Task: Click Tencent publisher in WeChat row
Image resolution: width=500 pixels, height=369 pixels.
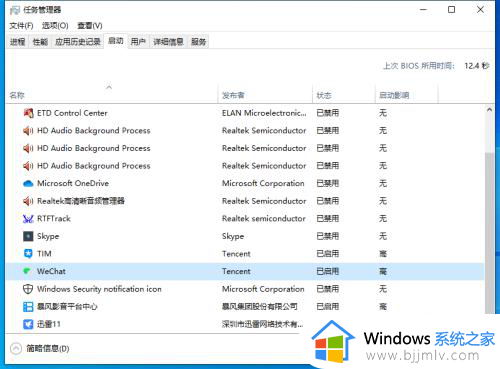Action: (x=236, y=271)
